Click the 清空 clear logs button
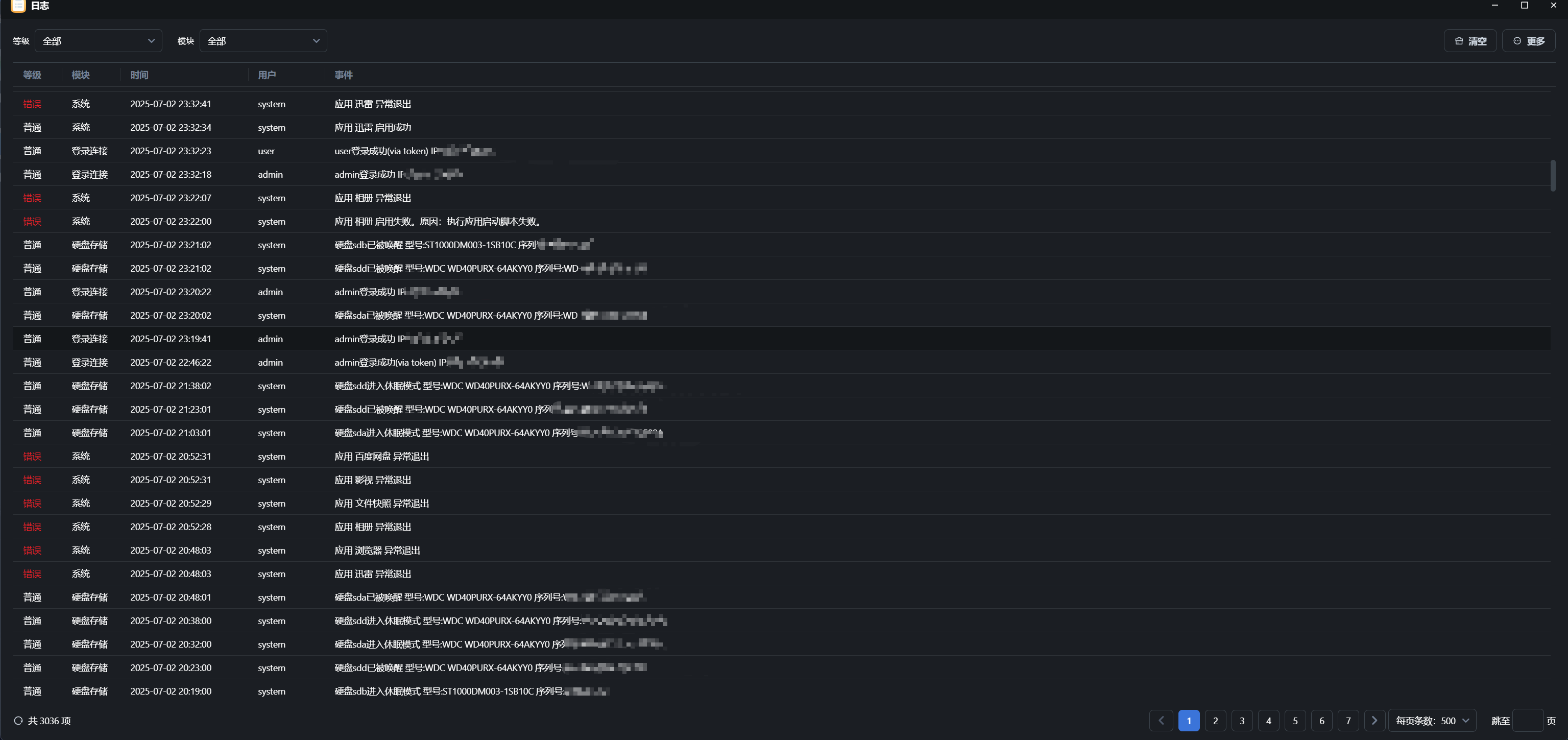1568x740 pixels. [x=1470, y=41]
